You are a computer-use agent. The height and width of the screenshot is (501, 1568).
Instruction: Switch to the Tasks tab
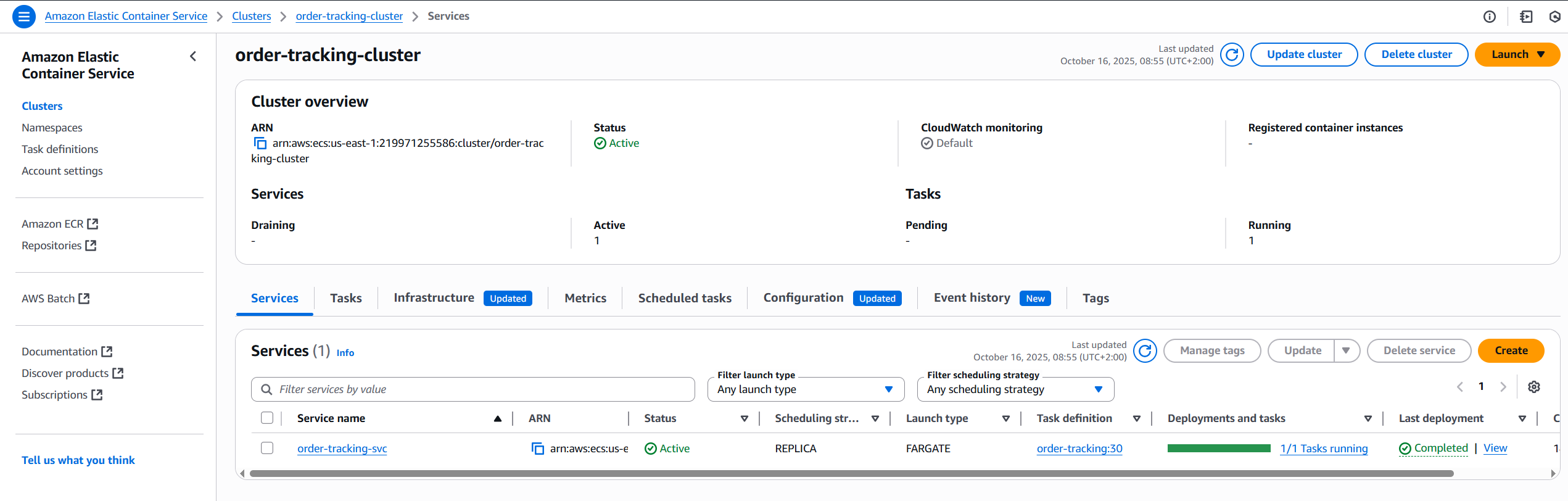click(x=345, y=299)
